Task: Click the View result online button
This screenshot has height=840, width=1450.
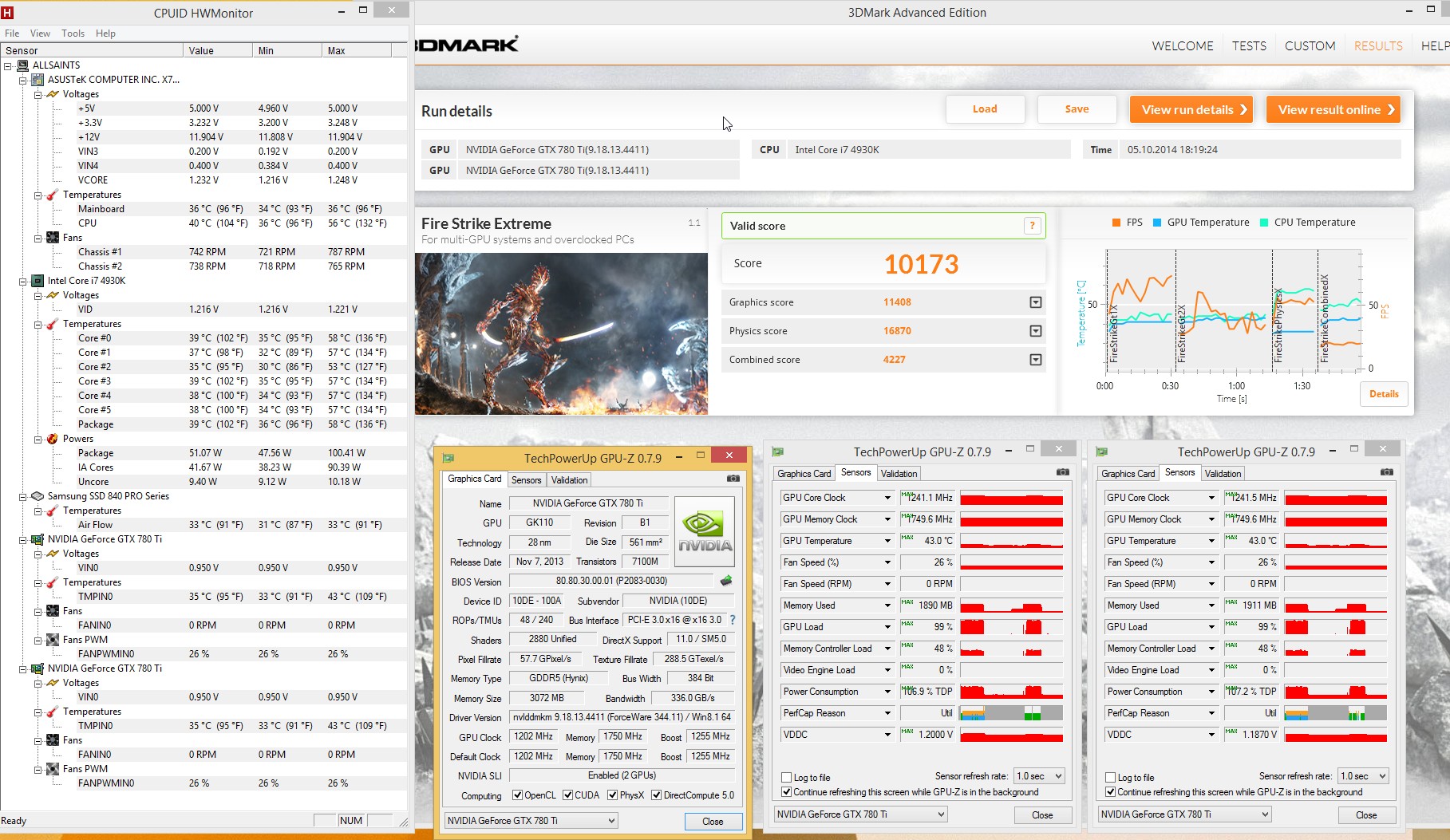Action: [1333, 109]
